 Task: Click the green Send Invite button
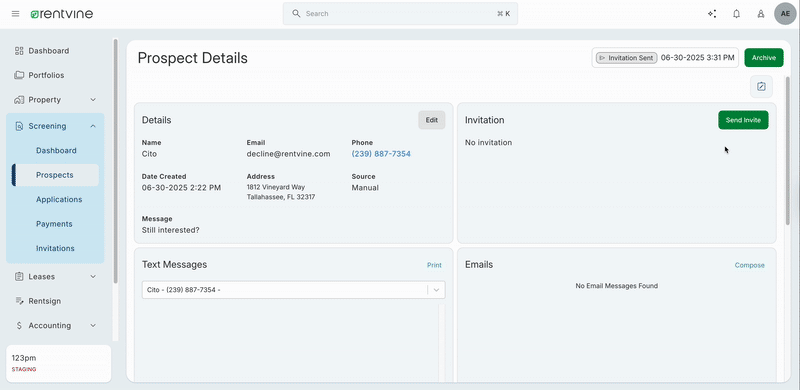[743, 120]
